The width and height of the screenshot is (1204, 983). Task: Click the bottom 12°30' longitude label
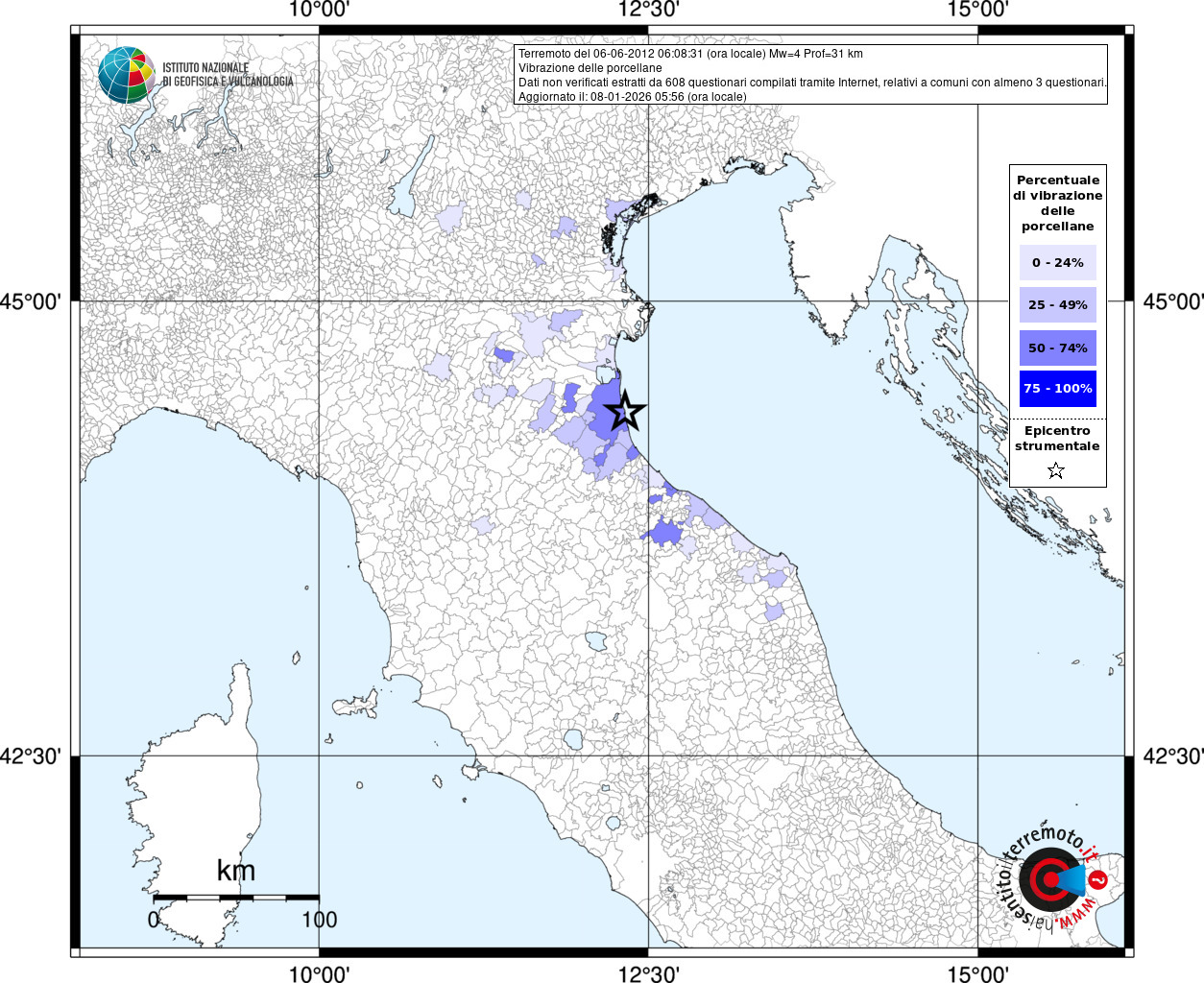click(x=649, y=973)
